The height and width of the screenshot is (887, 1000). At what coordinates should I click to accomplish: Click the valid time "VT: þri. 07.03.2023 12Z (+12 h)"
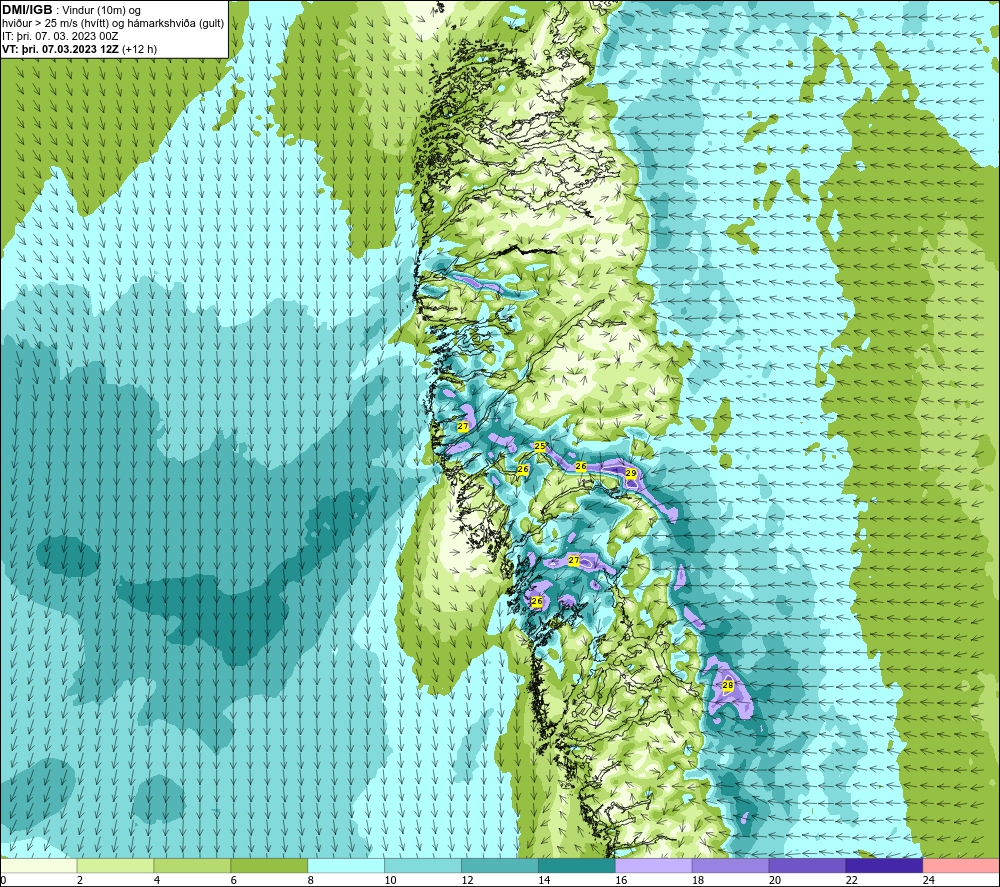(79, 49)
